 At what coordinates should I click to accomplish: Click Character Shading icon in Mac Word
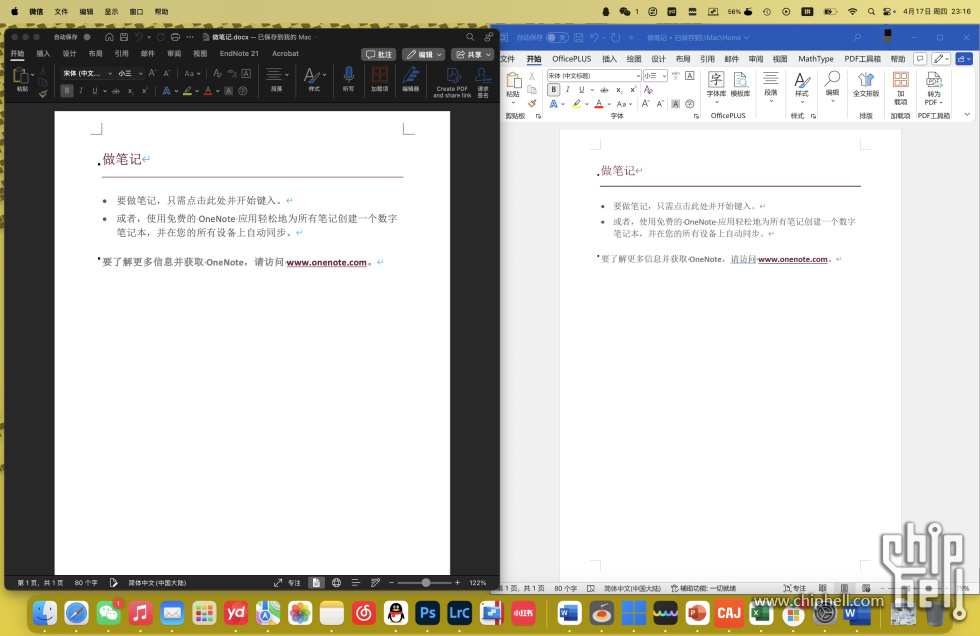click(228, 91)
